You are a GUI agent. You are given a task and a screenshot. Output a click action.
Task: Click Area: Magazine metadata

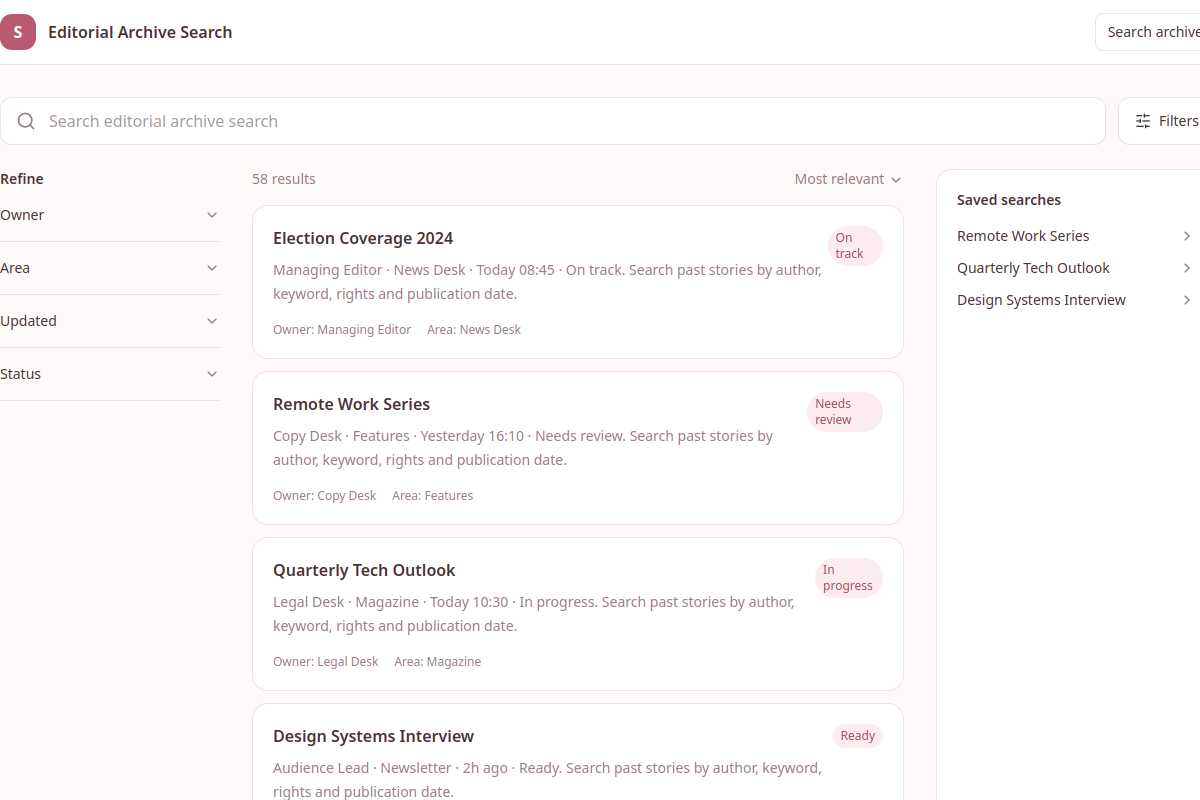click(438, 661)
